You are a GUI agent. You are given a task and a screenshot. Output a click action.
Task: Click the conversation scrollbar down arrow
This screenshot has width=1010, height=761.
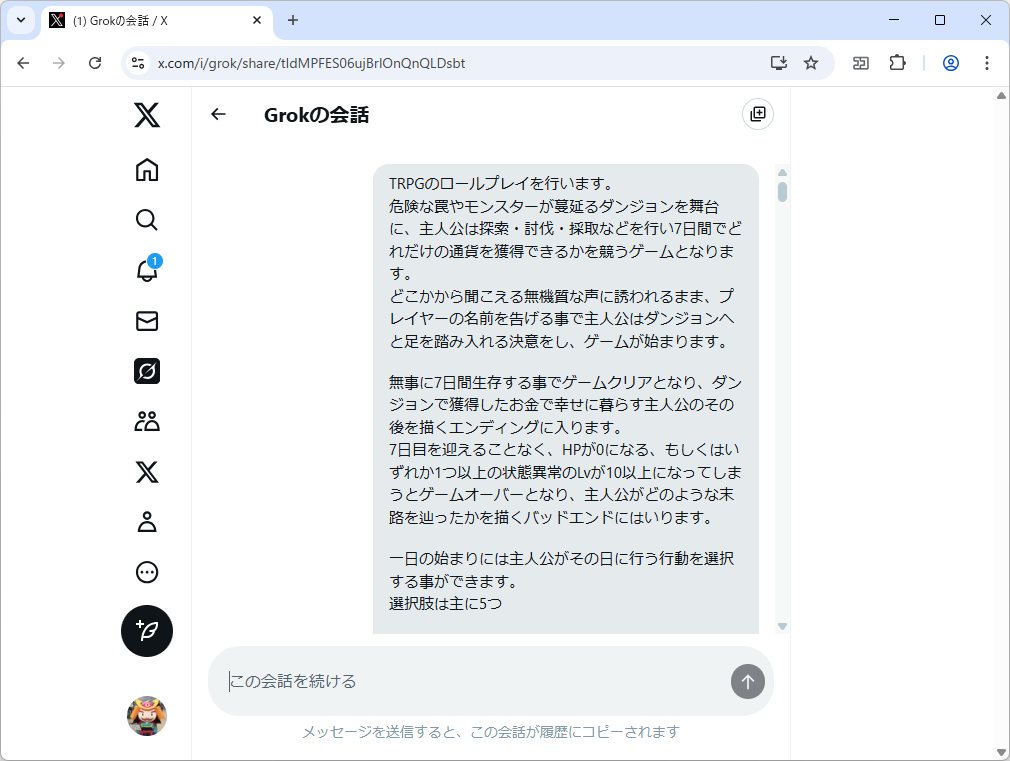point(782,627)
